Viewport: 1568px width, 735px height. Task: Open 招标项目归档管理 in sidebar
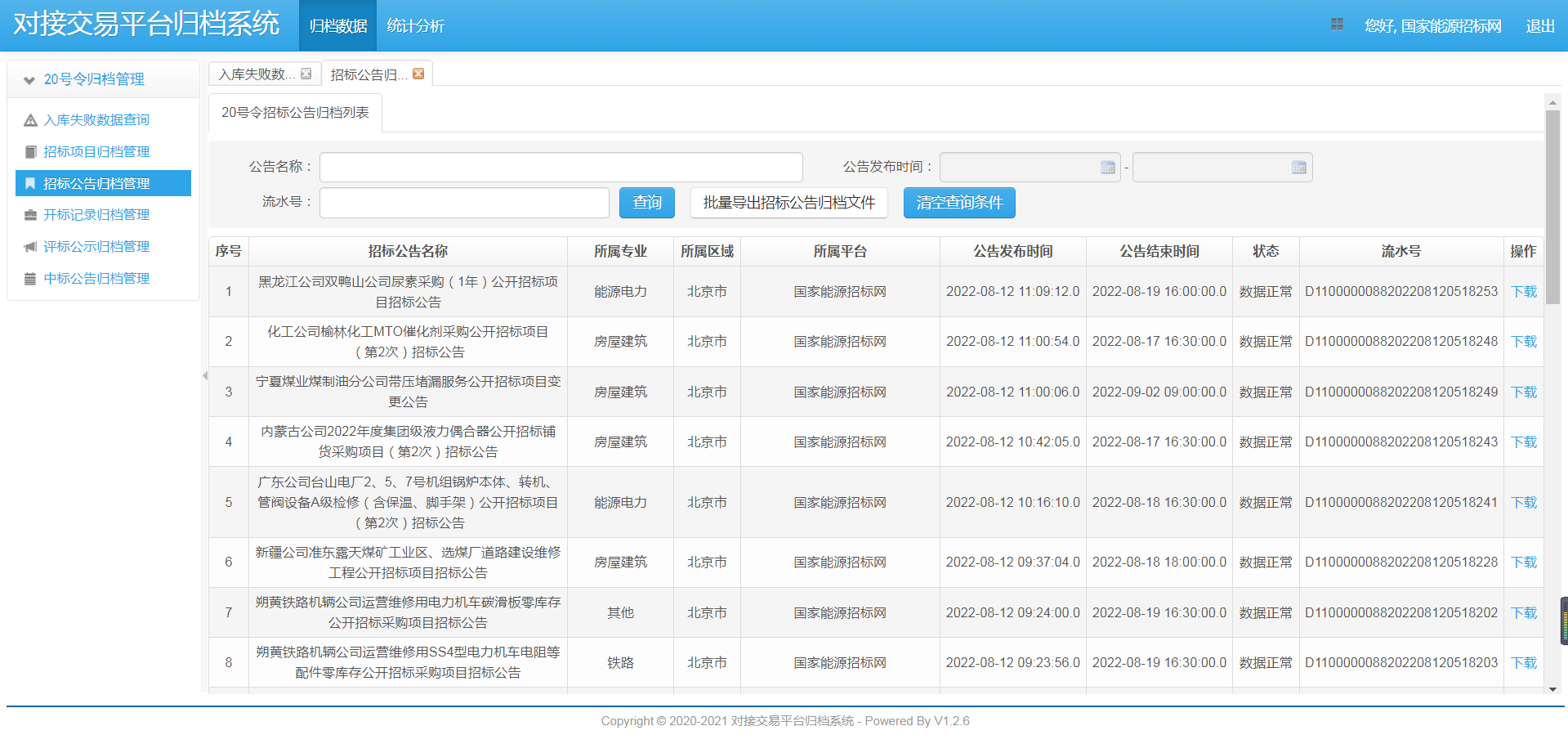(x=96, y=152)
